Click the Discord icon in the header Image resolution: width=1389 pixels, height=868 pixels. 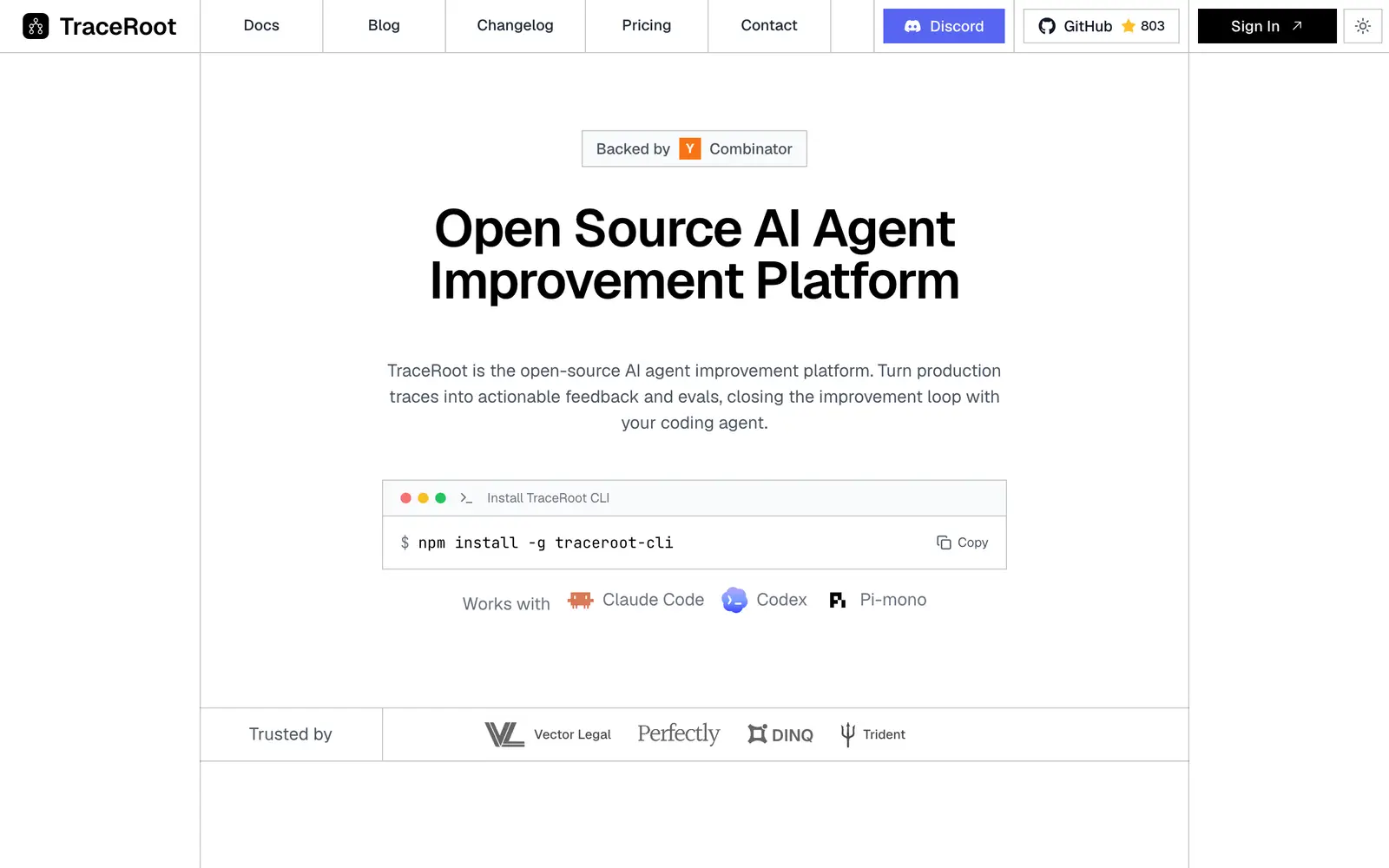(912, 26)
